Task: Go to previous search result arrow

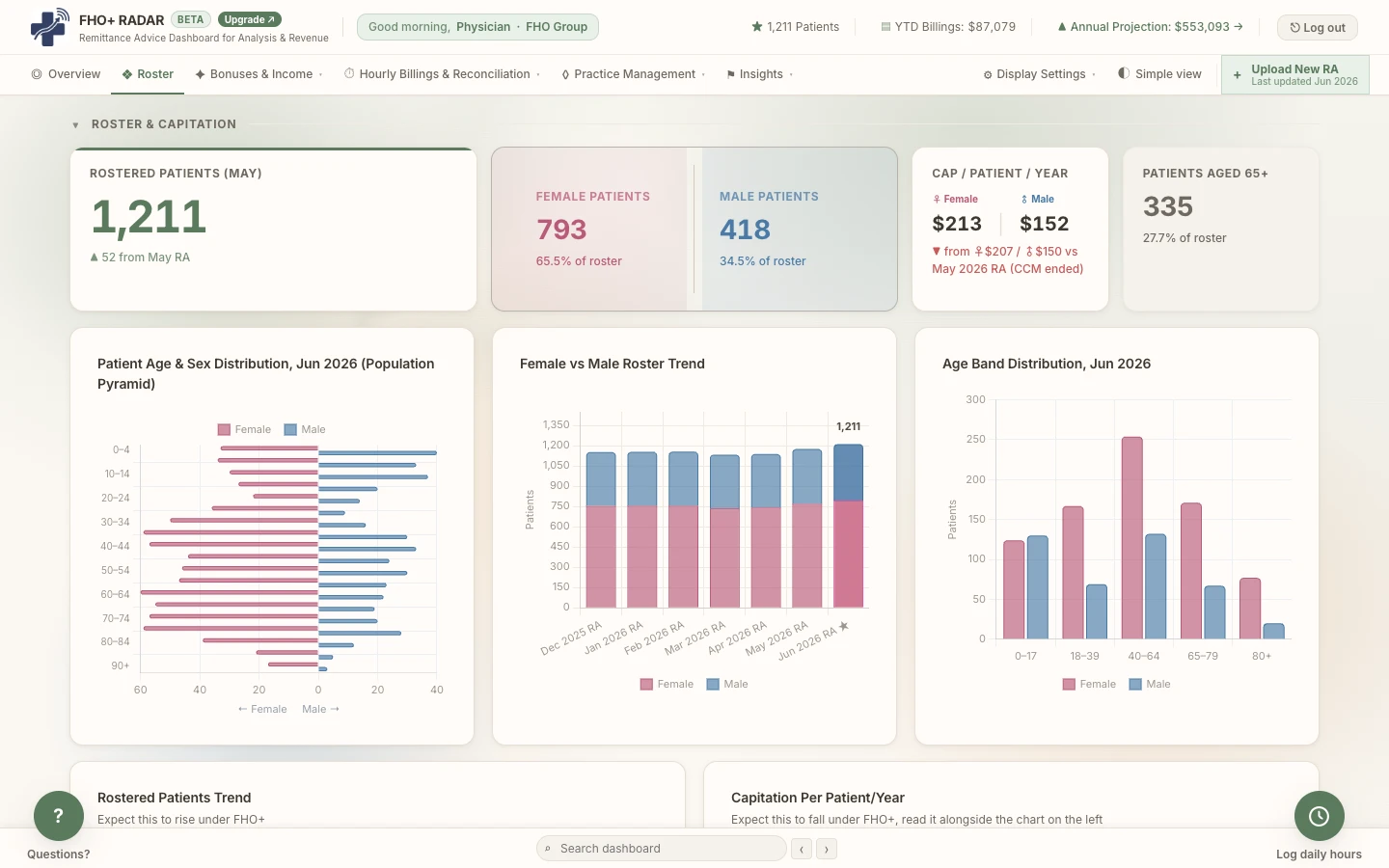Action: coord(802,849)
